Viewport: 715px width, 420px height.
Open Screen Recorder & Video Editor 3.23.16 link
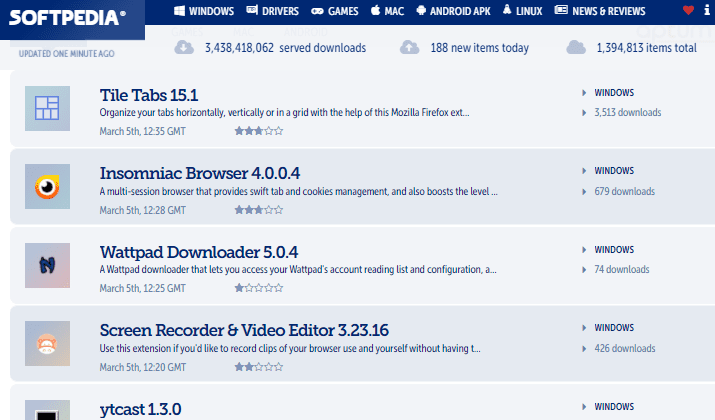click(244, 330)
